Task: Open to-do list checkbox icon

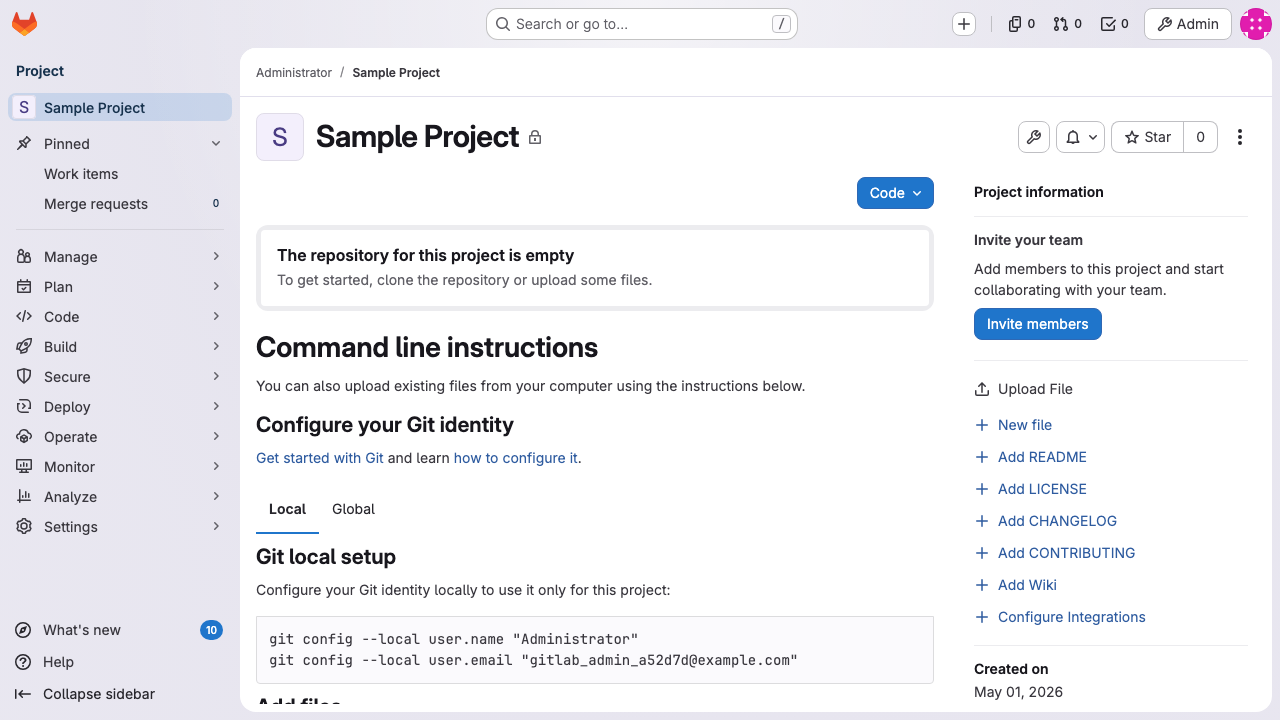Action: 1114,24
